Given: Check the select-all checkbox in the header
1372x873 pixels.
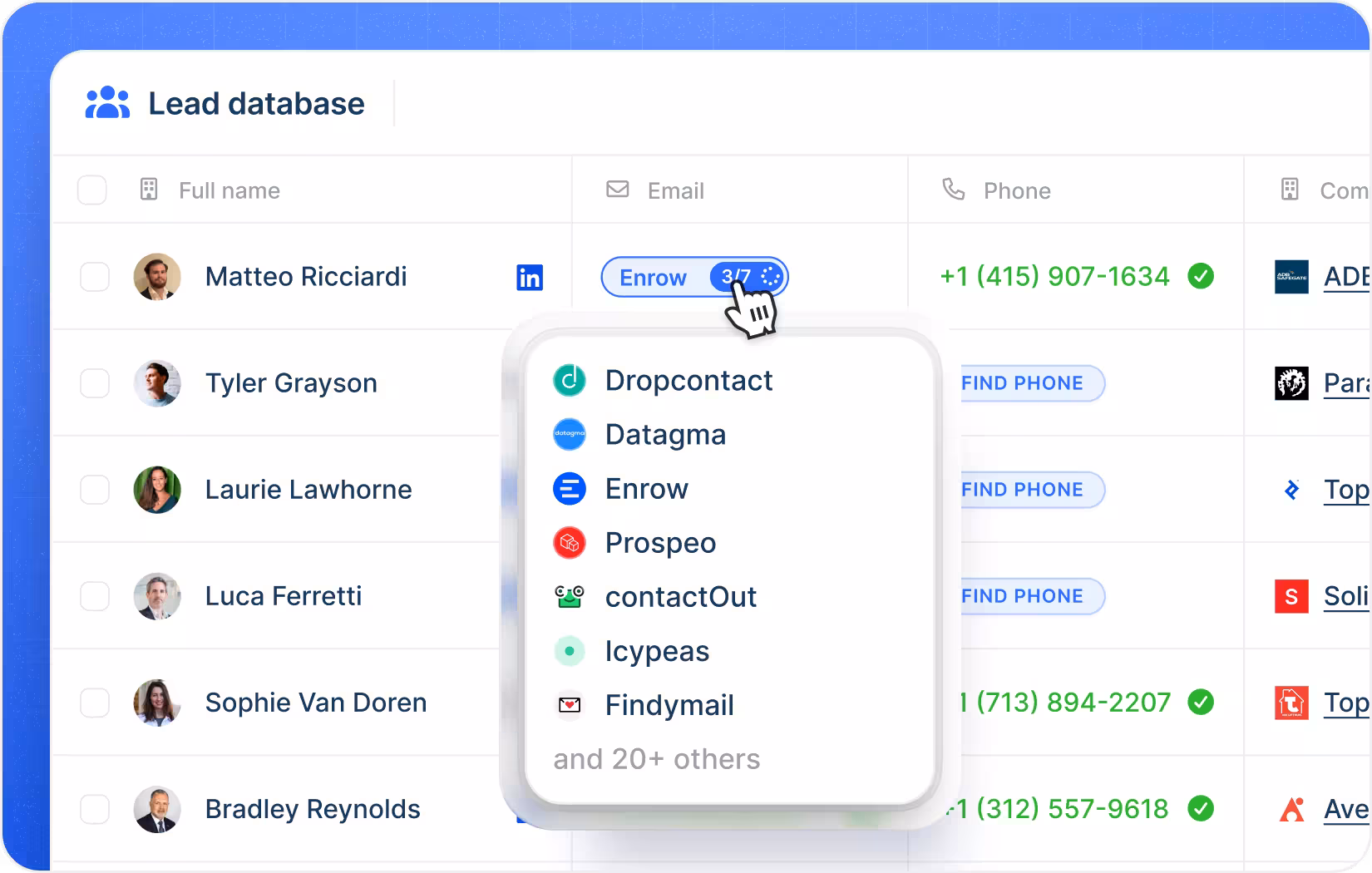Looking at the screenshot, I should [x=92, y=190].
